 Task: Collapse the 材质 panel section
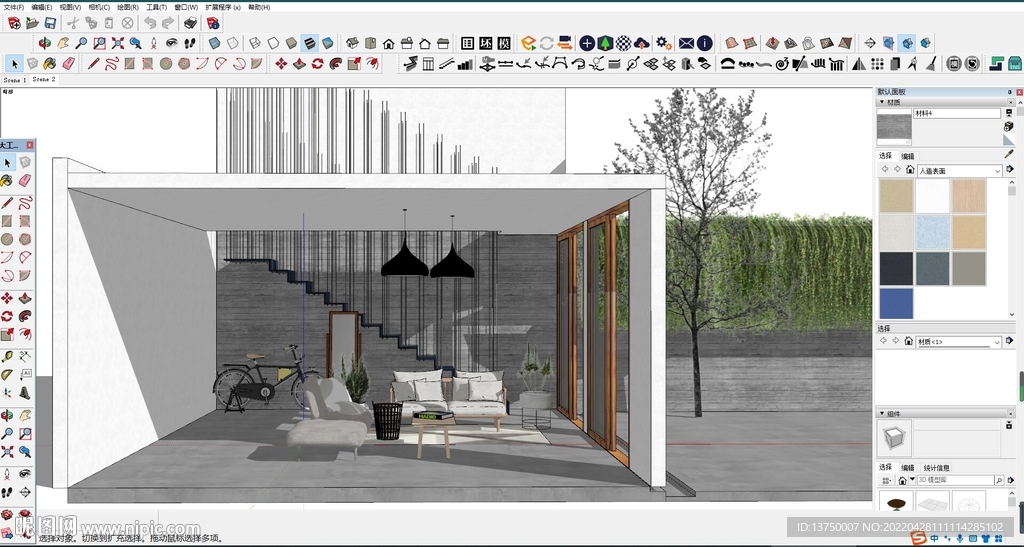click(x=882, y=102)
